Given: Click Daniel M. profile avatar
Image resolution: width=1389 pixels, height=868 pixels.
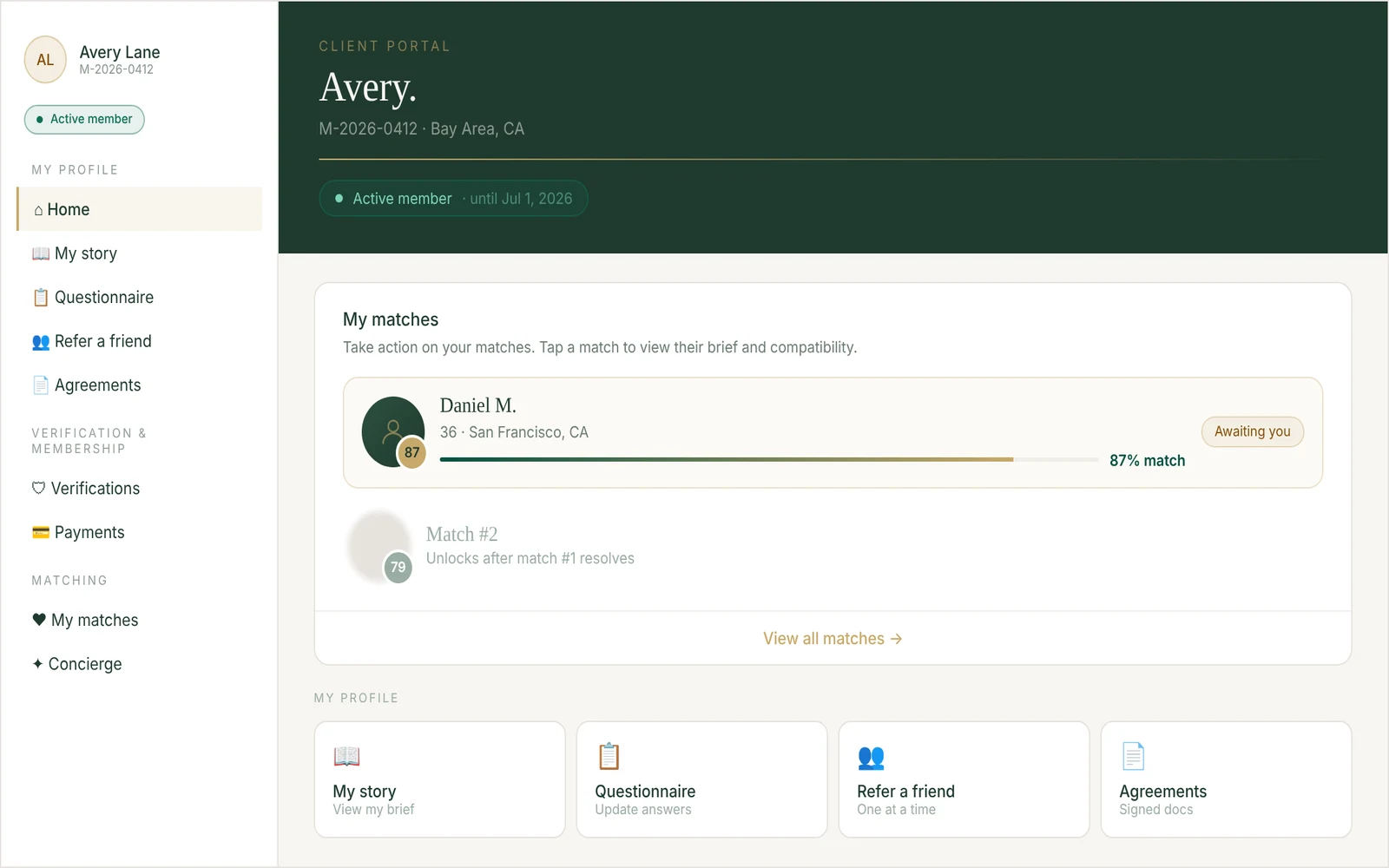Looking at the screenshot, I should [x=393, y=431].
